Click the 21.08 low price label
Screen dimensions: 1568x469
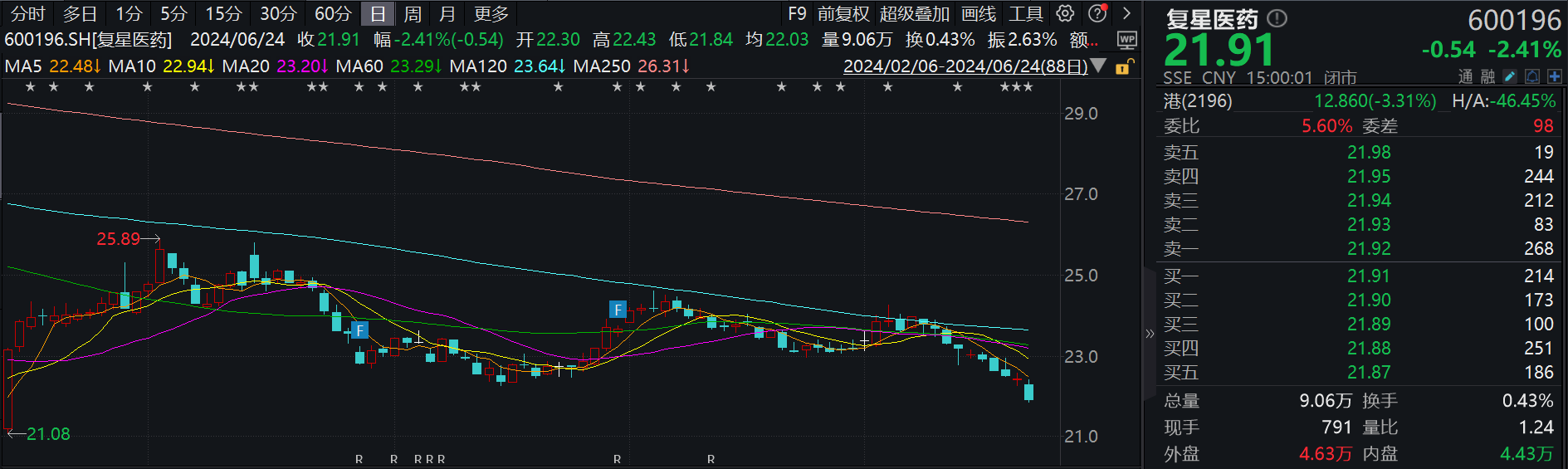[x=48, y=434]
